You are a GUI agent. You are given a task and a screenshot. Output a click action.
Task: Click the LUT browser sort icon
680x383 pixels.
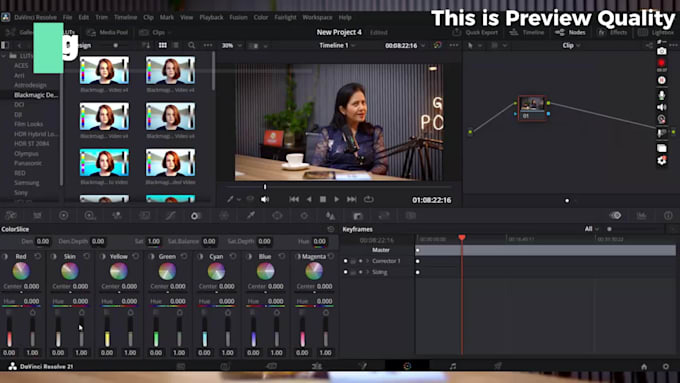(x=146, y=45)
